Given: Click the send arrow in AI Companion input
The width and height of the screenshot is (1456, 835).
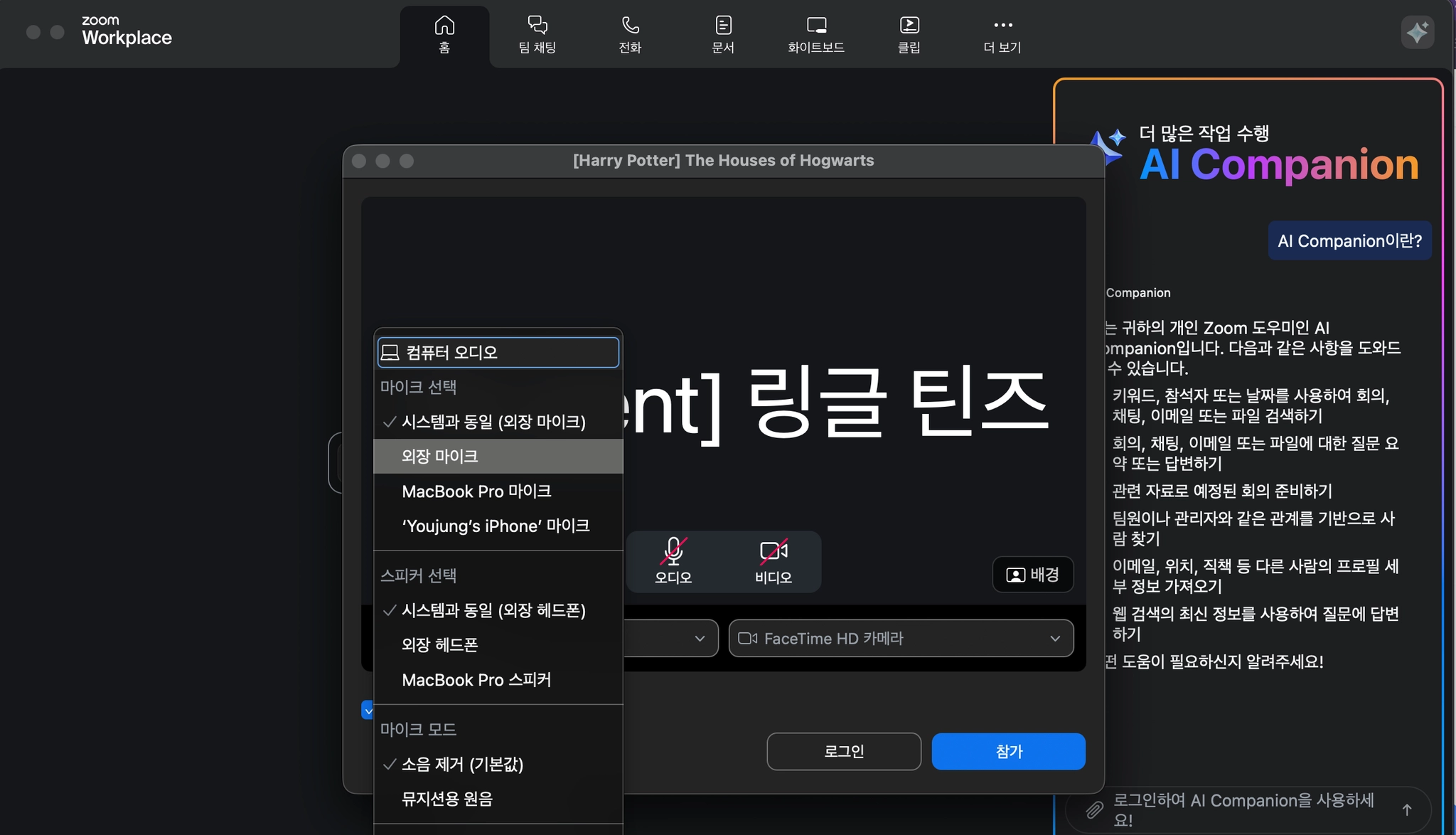Looking at the screenshot, I should (1406, 809).
